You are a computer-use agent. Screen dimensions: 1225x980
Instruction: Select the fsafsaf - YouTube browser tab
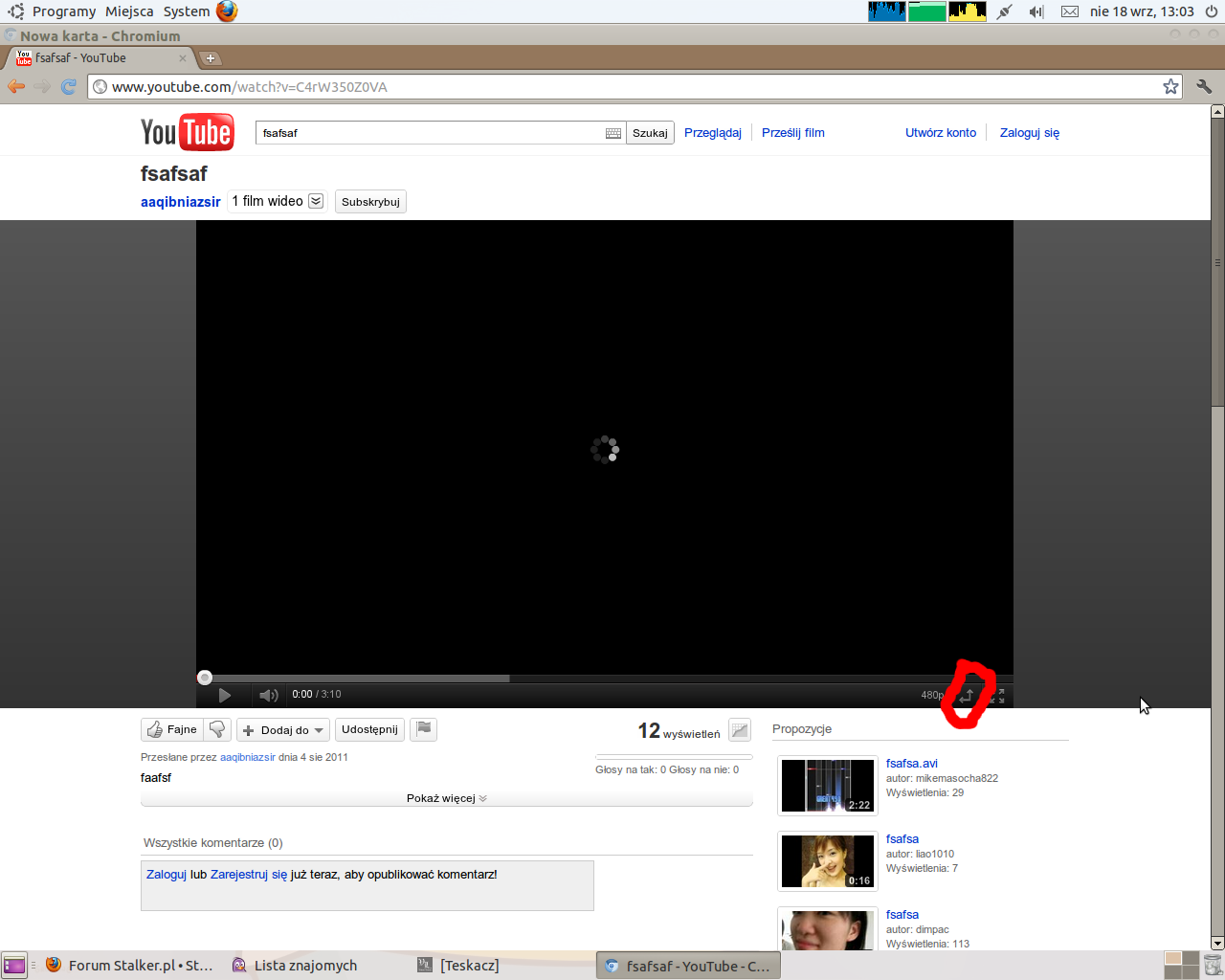(100, 58)
